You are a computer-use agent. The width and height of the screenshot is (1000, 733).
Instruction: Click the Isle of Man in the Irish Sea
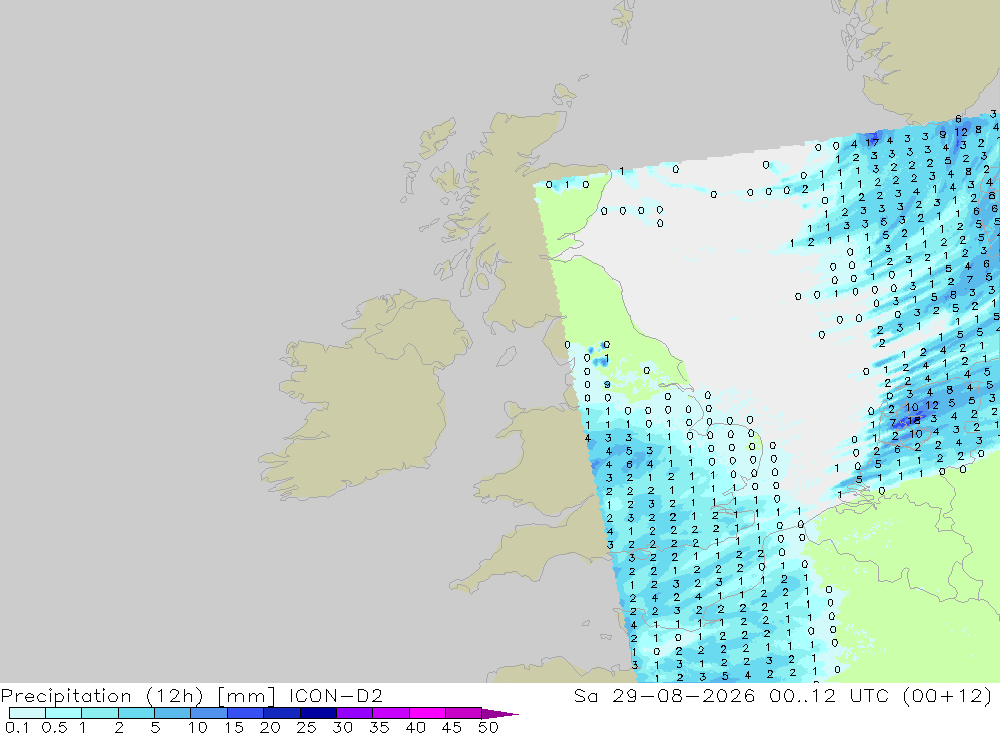click(x=506, y=355)
